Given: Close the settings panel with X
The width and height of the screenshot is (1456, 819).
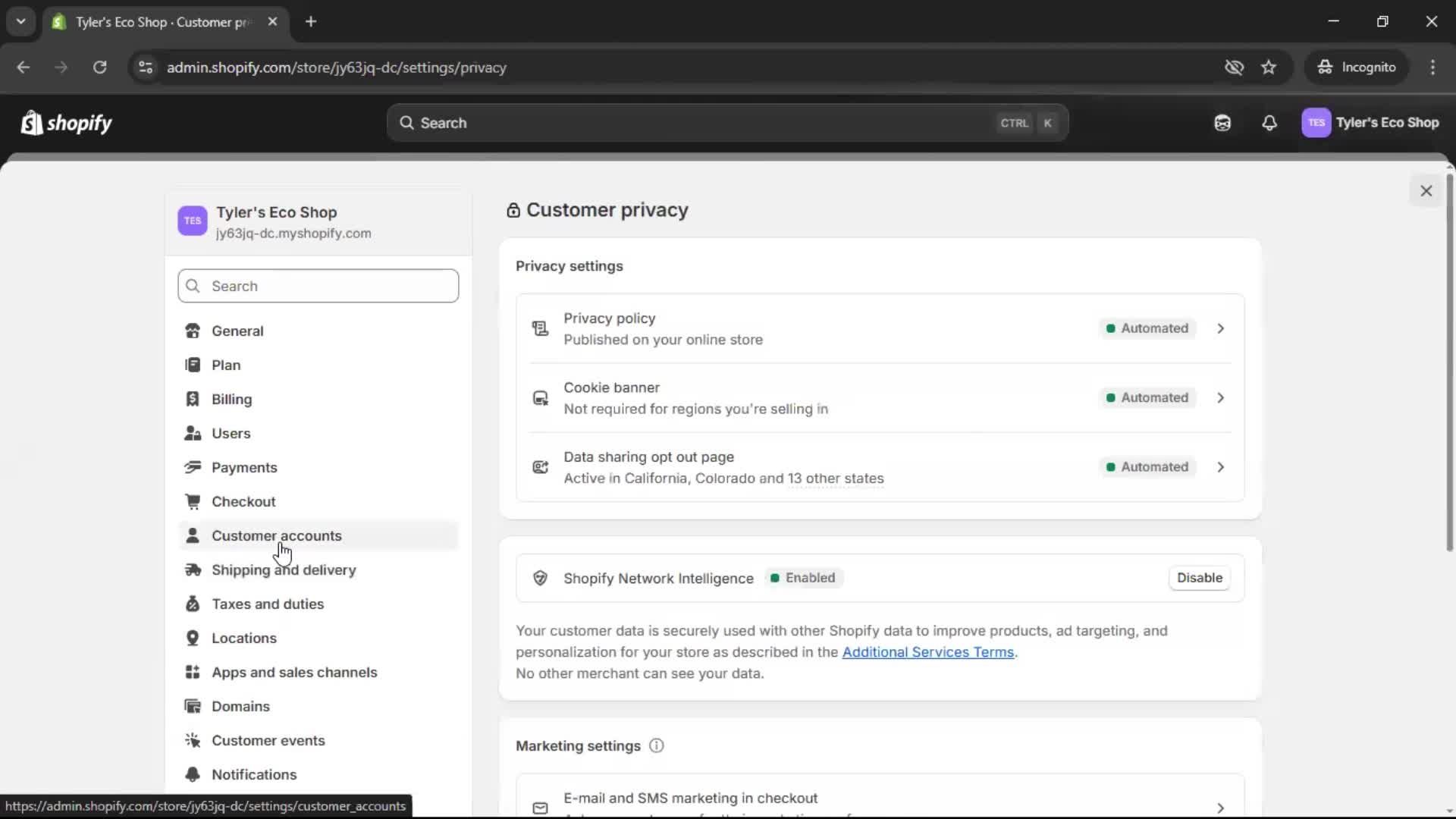Looking at the screenshot, I should coord(1426,191).
